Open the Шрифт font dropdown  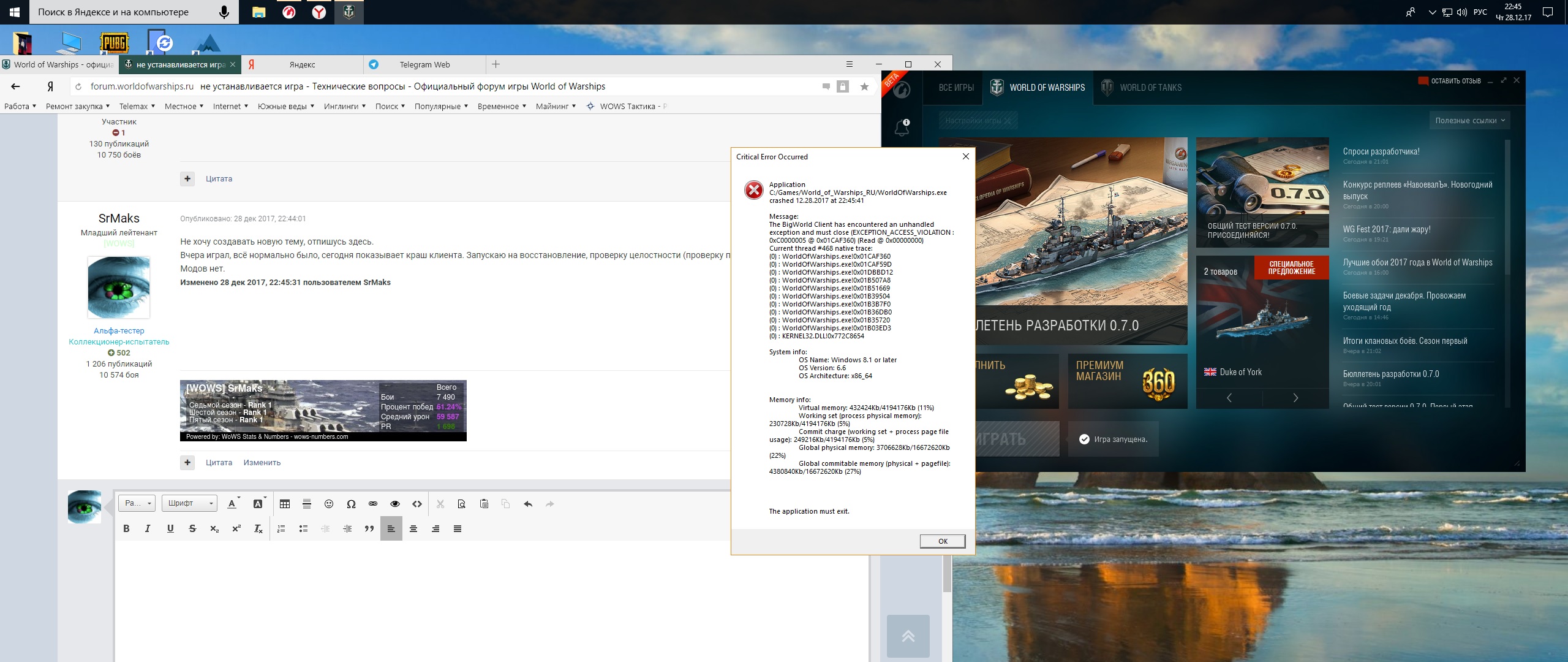[189, 503]
